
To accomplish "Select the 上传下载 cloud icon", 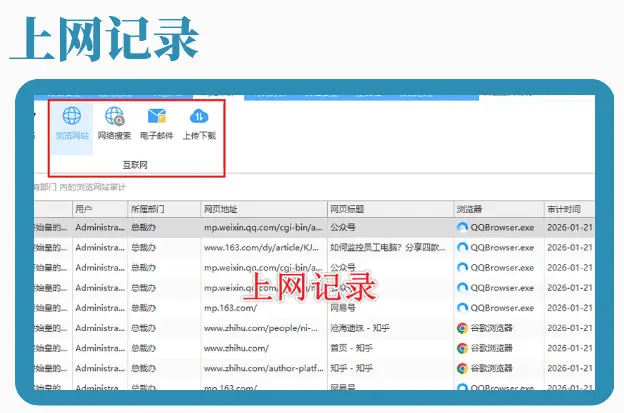I will [199, 116].
